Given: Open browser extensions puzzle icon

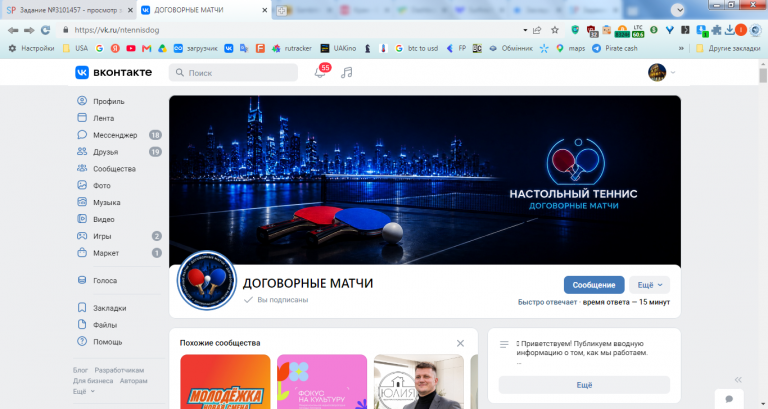Looking at the screenshot, I should pyautogui.click(x=716, y=30).
